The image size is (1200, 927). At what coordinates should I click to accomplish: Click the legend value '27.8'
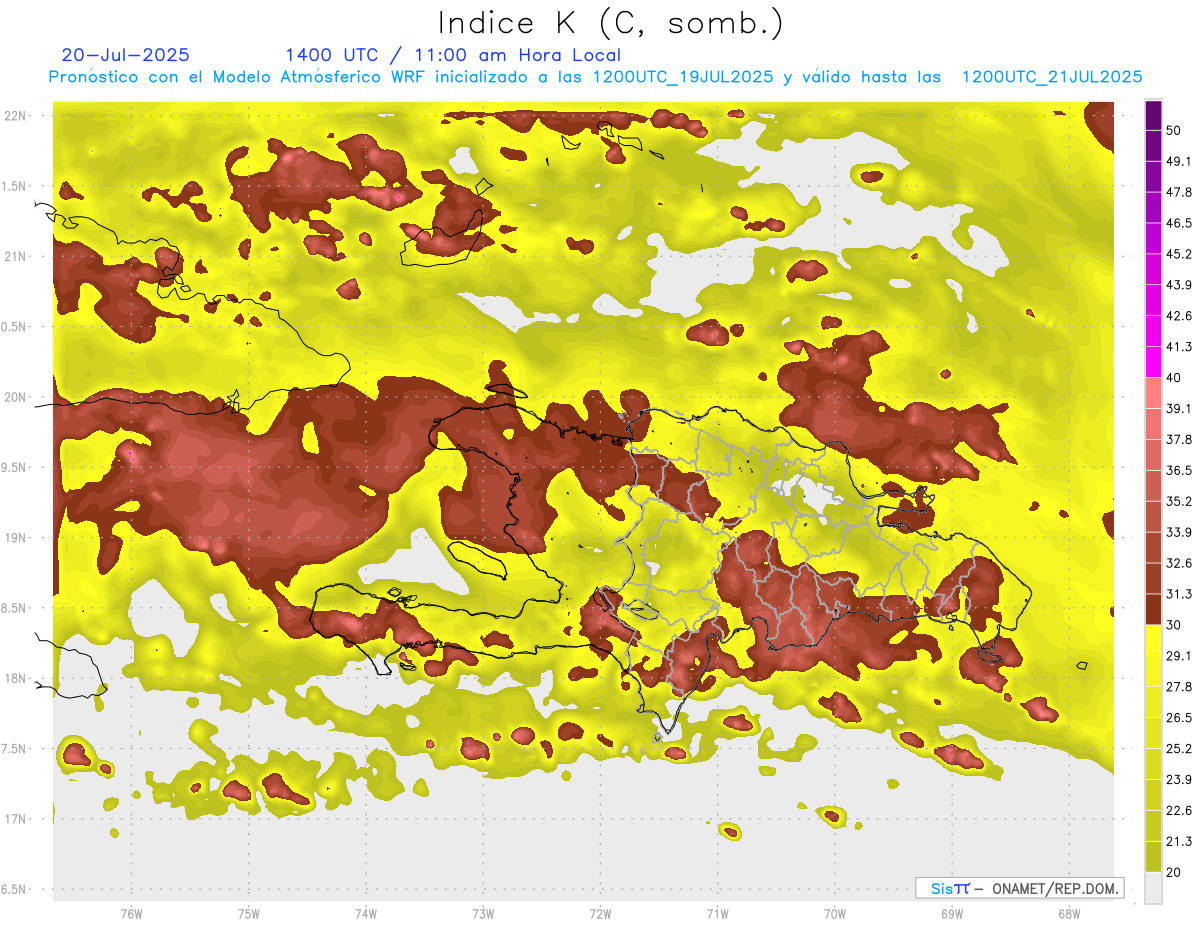tap(1178, 687)
